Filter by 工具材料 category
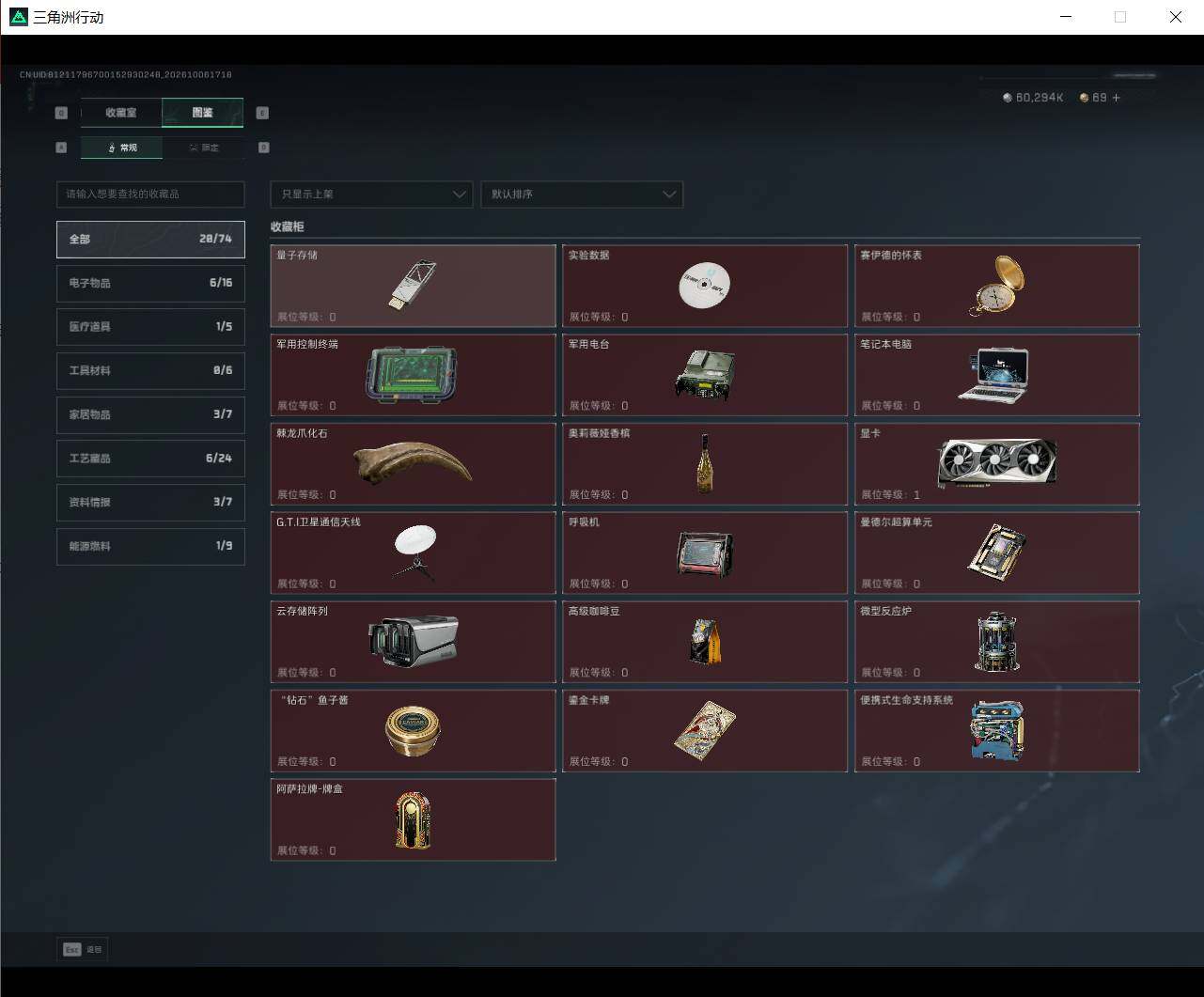This screenshot has height=997, width=1204. tap(150, 370)
